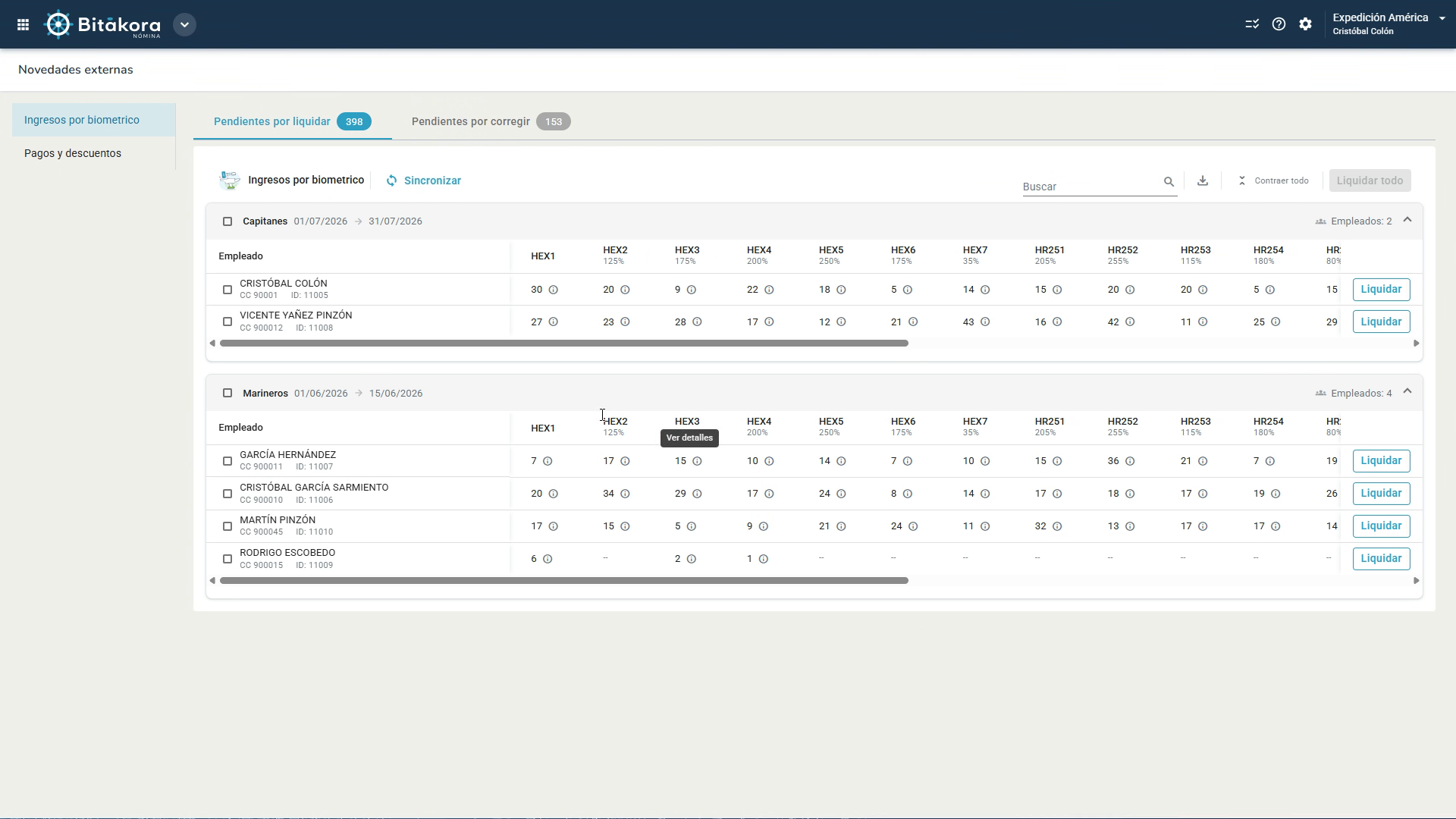Collapse the Capitanes group panel
Screen dimensions: 1456x819
tap(1407, 220)
